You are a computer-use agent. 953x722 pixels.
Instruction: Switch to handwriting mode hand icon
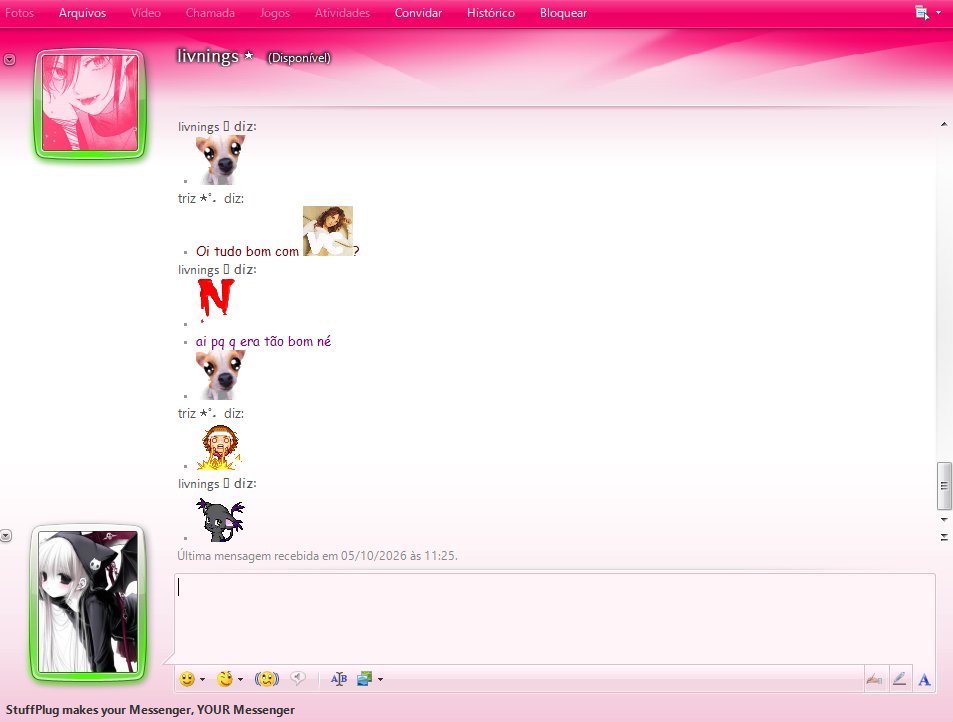point(874,679)
